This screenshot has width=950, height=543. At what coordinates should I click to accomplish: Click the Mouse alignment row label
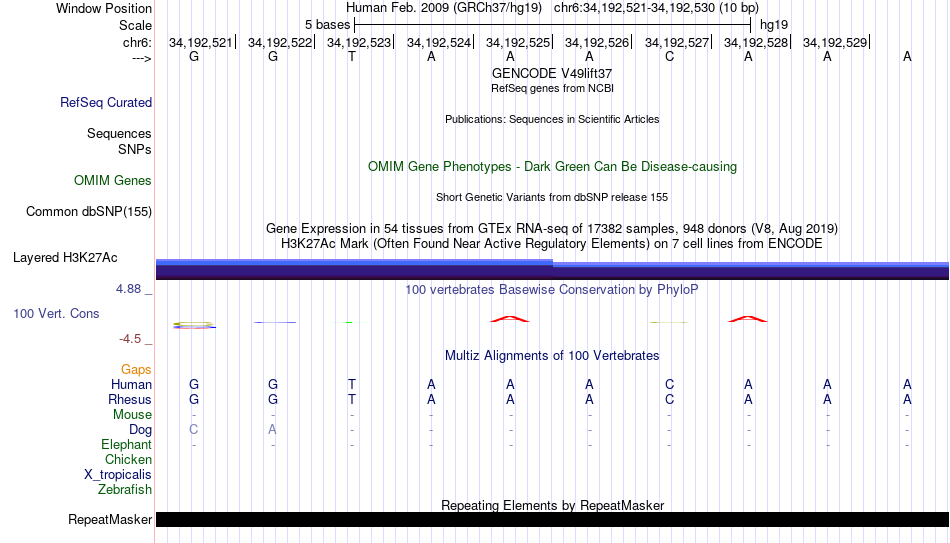click(x=132, y=415)
